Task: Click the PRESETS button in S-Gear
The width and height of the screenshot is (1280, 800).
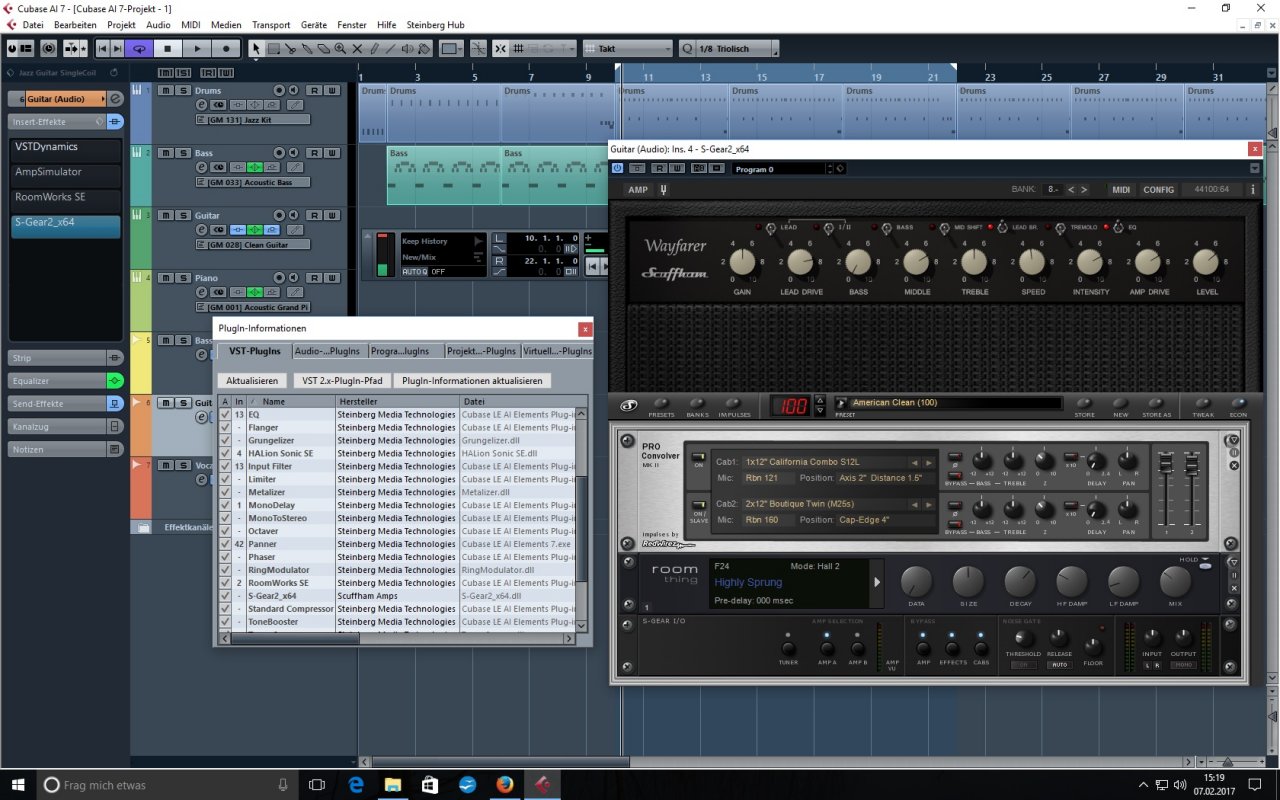Action: click(661, 404)
